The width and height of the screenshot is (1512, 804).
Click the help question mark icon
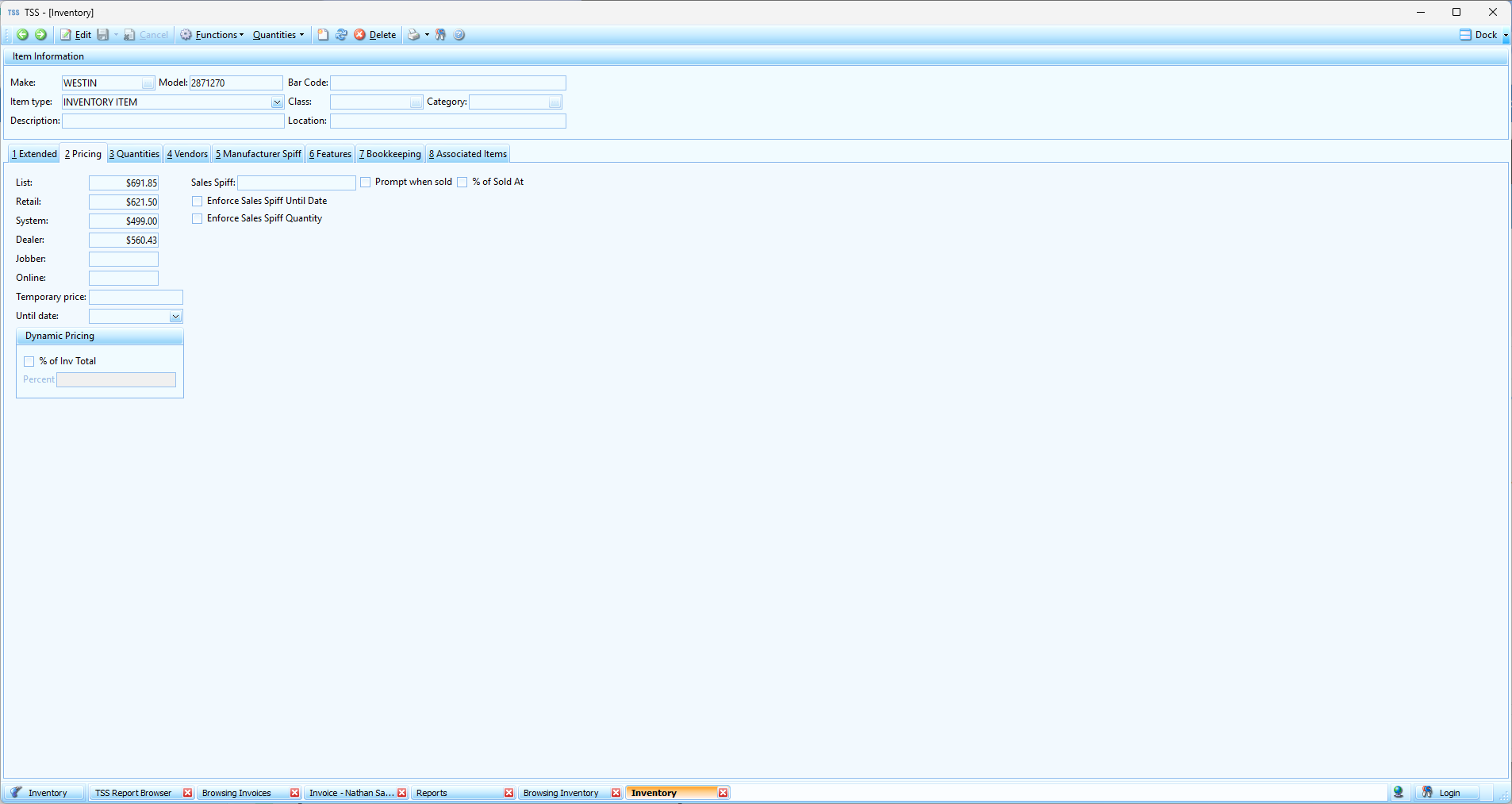pyautogui.click(x=459, y=35)
